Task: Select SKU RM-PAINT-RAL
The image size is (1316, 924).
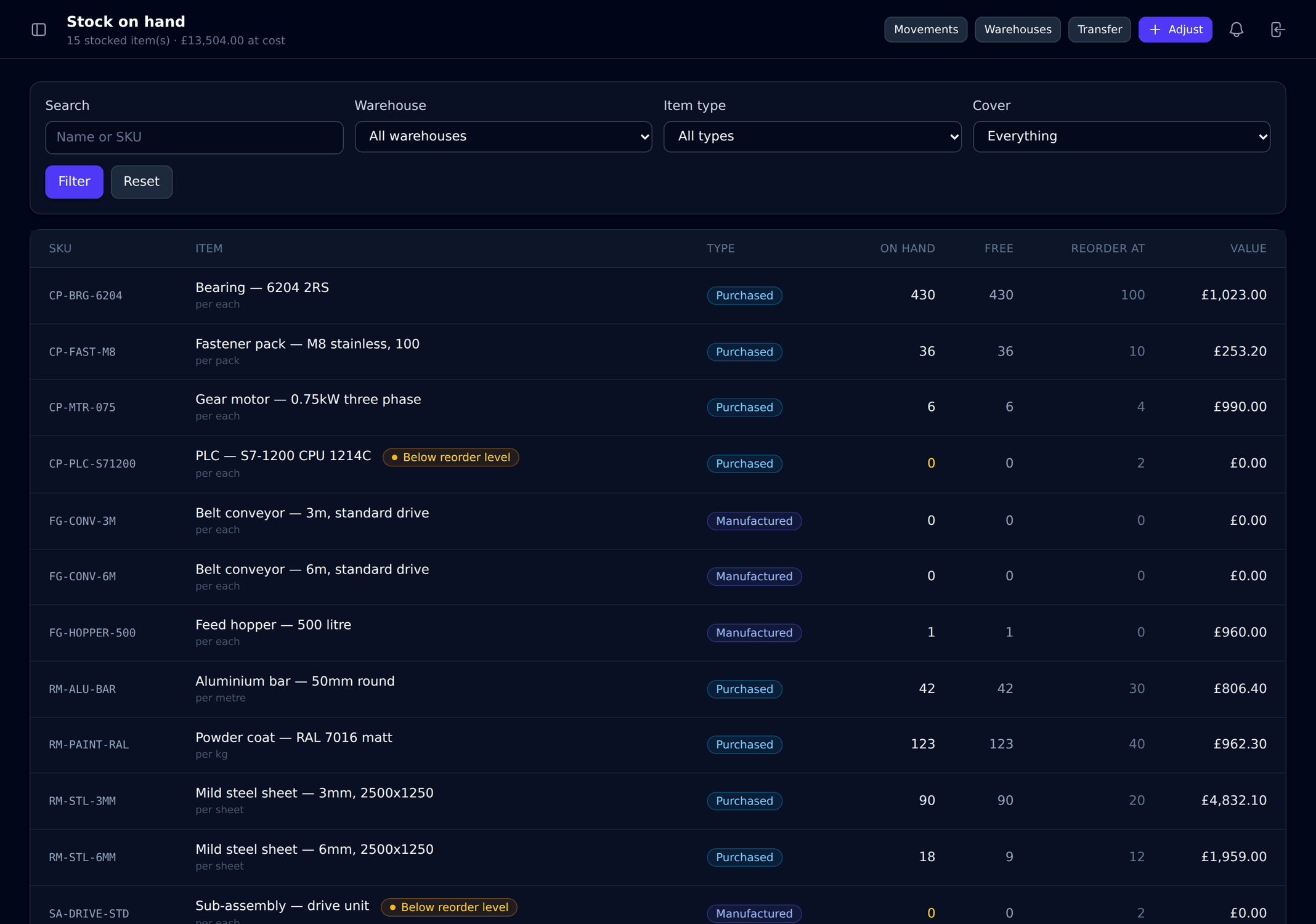Action: [89, 745]
